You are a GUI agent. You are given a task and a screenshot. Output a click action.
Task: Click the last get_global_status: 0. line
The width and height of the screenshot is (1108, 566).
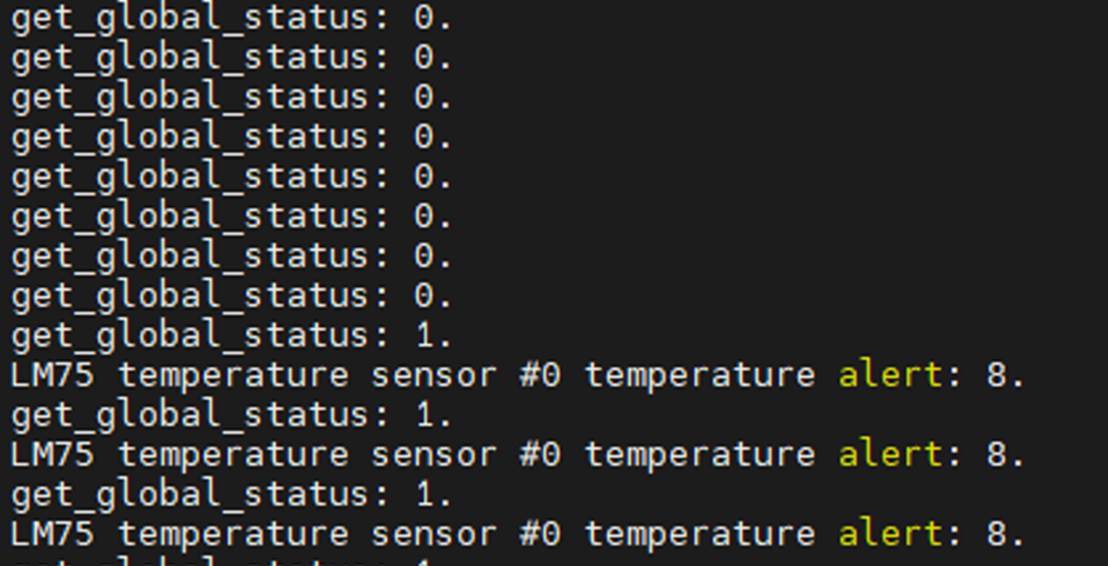point(231,297)
